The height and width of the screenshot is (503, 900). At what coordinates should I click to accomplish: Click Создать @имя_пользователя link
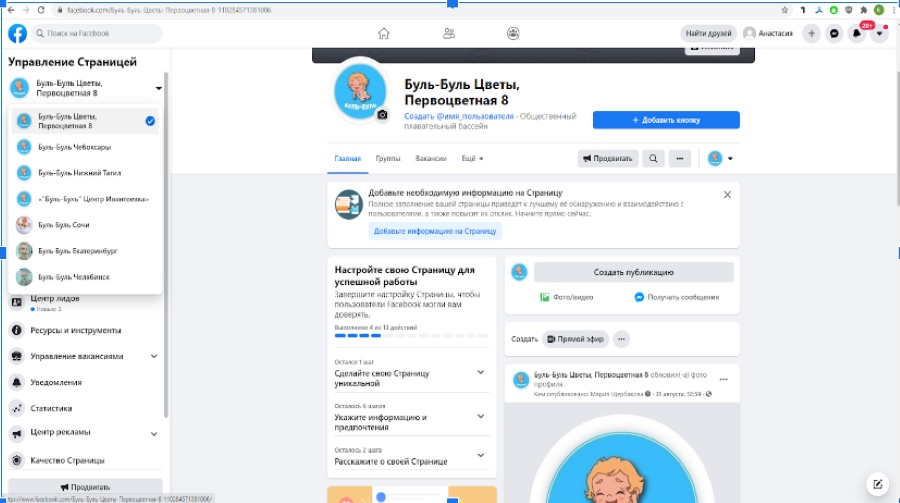pyautogui.click(x=459, y=116)
